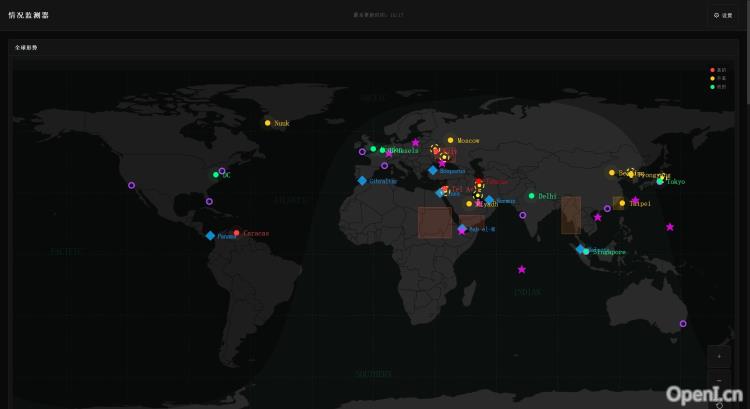Click the Nuuk yellow dot marker
This screenshot has height=409, width=750.
(267, 123)
